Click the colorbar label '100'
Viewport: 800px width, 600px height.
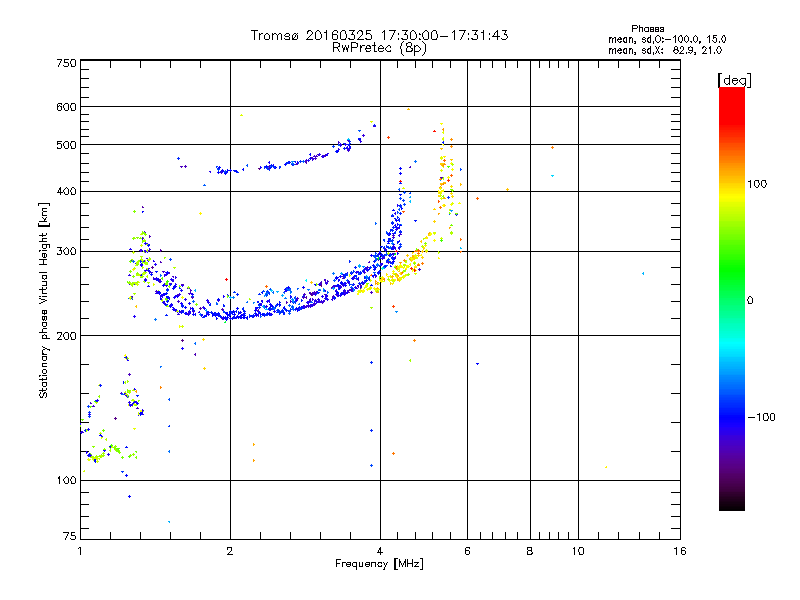coord(757,184)
